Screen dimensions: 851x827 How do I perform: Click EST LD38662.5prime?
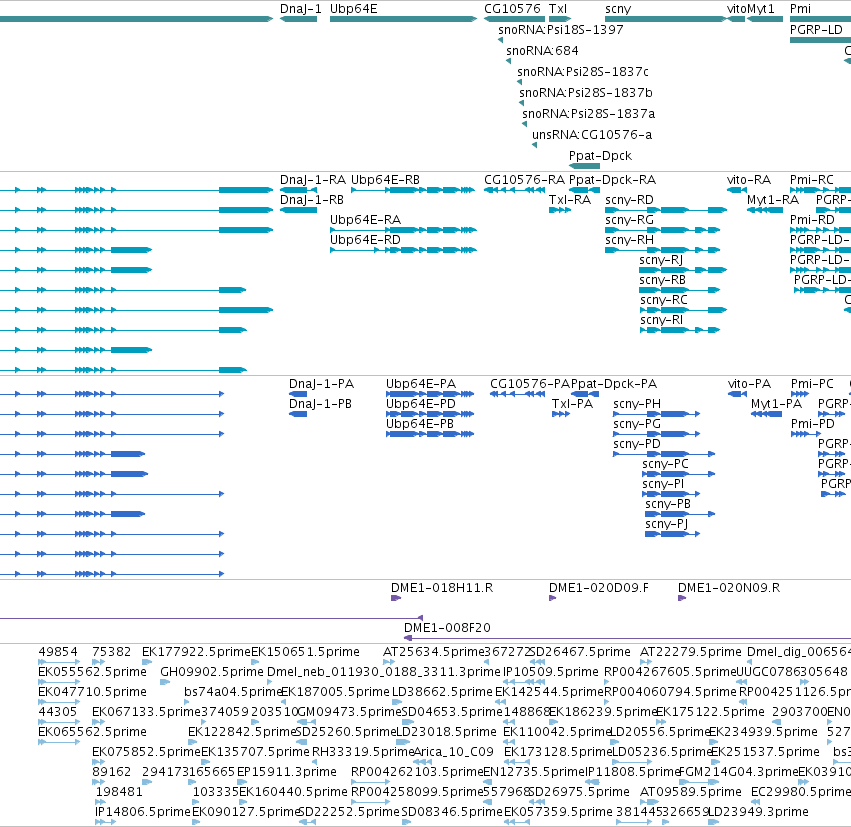click(x=397, y=702)
